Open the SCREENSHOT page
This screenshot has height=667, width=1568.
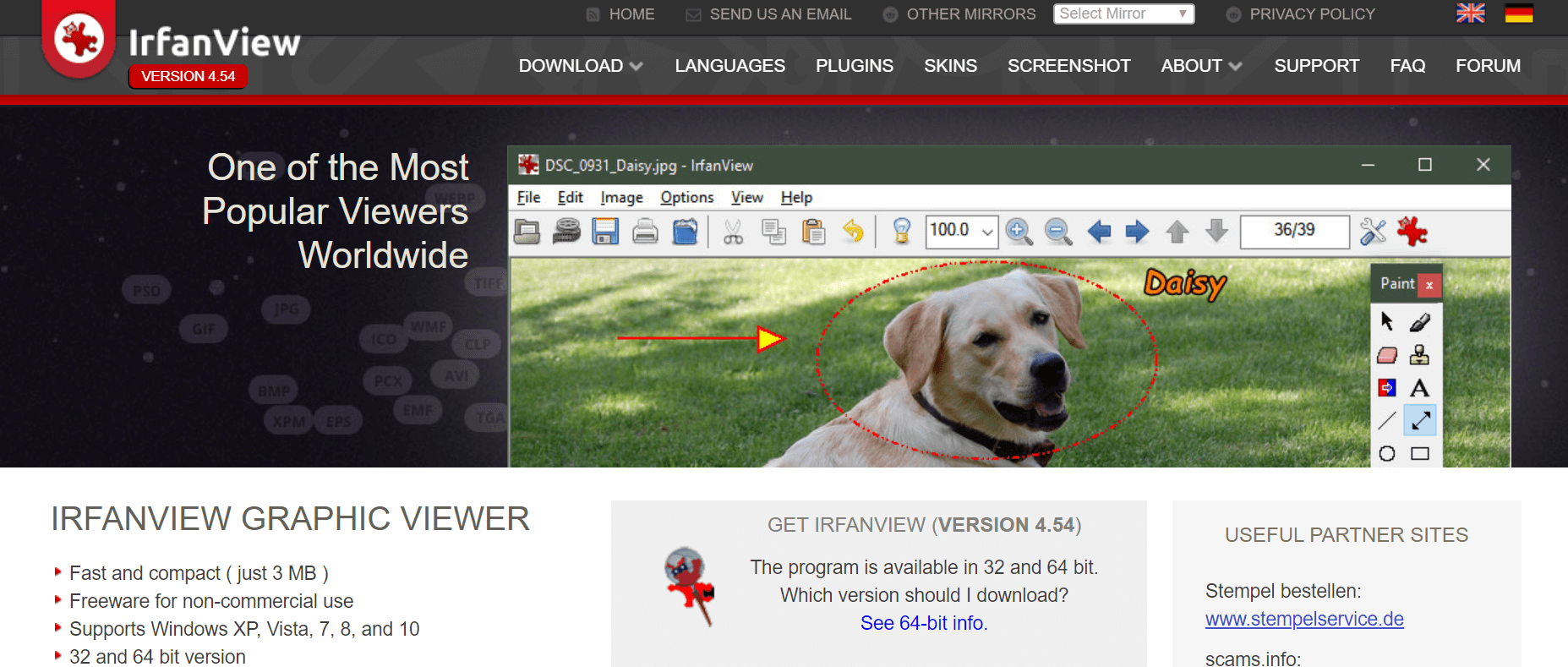[x=1068, y=66]
